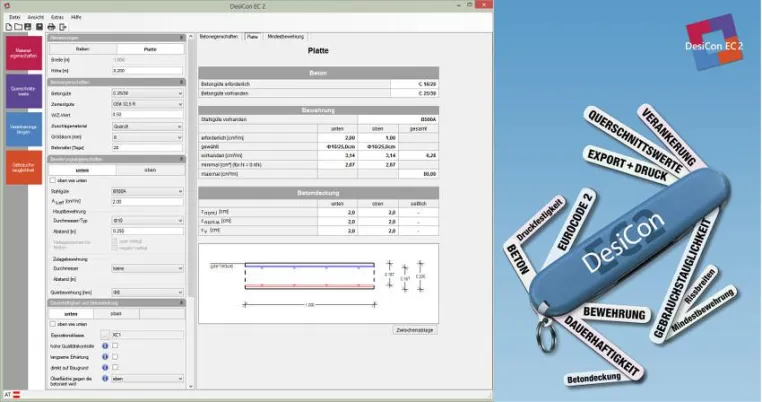The width and height of the screenshot is (762, 402).
Task: Collapse the Bewehrungseigenschaften section header
Action: click(116, 159)
